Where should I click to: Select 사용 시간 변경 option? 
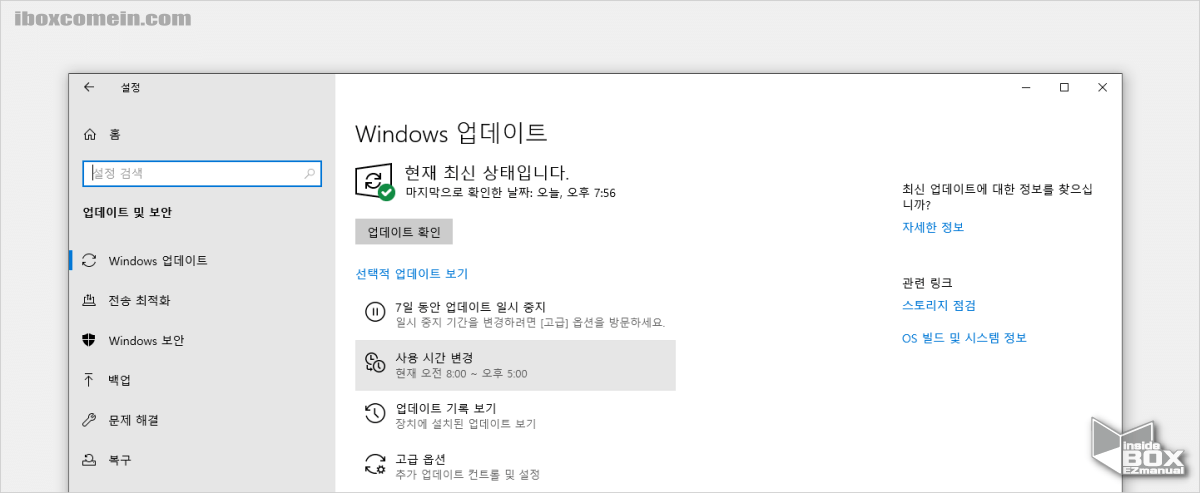coord(515,365)
